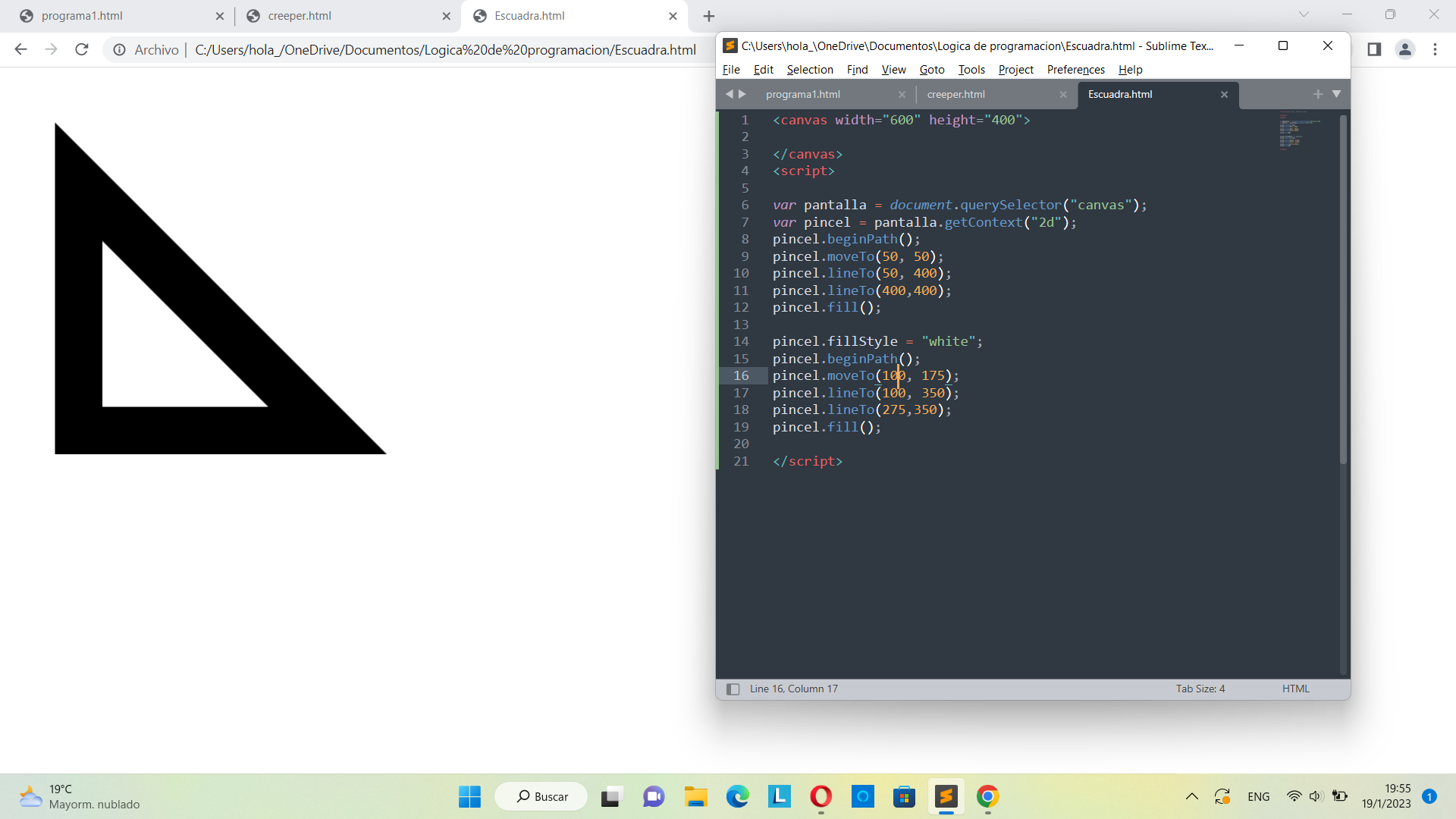Open the Selection menu
The image size is (1456, 819).
[810, 70]
